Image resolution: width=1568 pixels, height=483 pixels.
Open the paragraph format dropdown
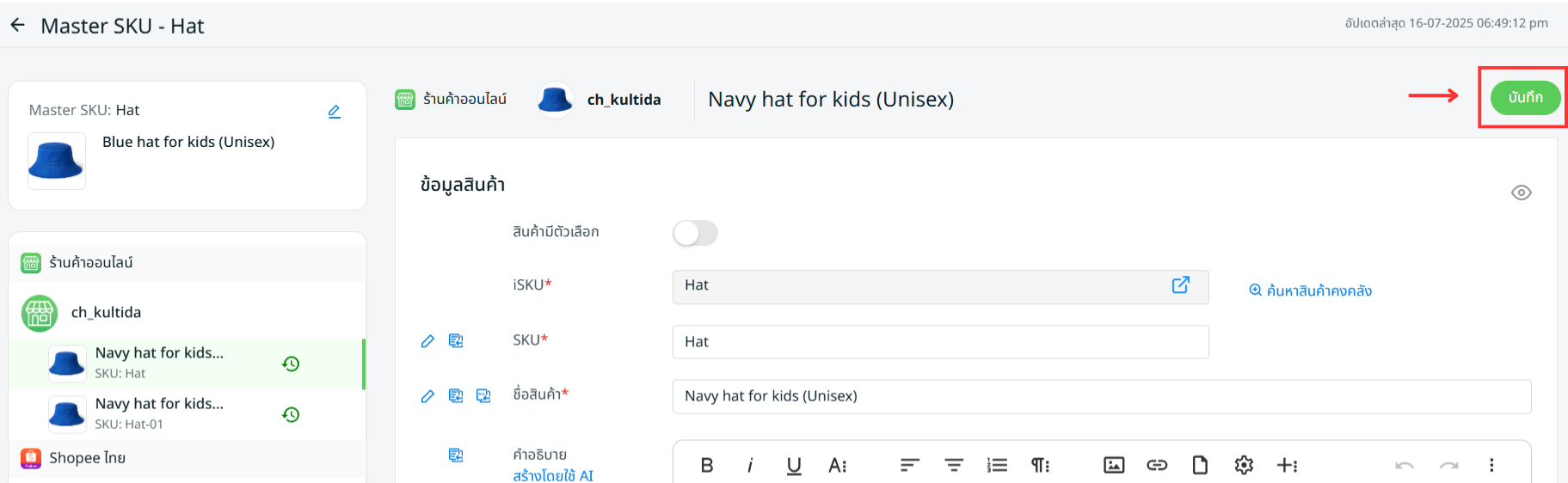pyautogui.click(x=1040, y=465)
